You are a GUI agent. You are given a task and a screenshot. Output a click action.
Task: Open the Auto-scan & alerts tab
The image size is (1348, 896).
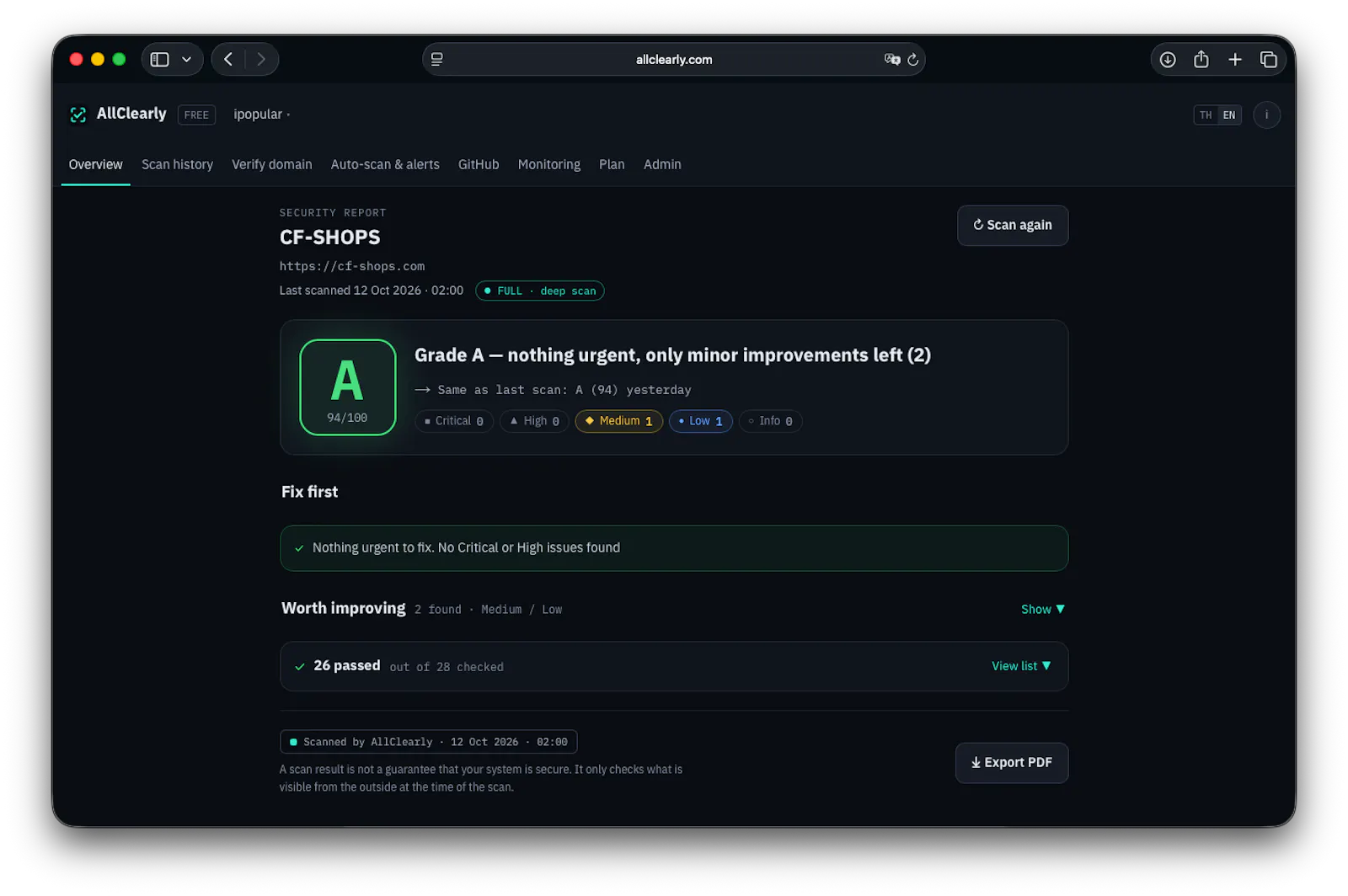point(385,164)
